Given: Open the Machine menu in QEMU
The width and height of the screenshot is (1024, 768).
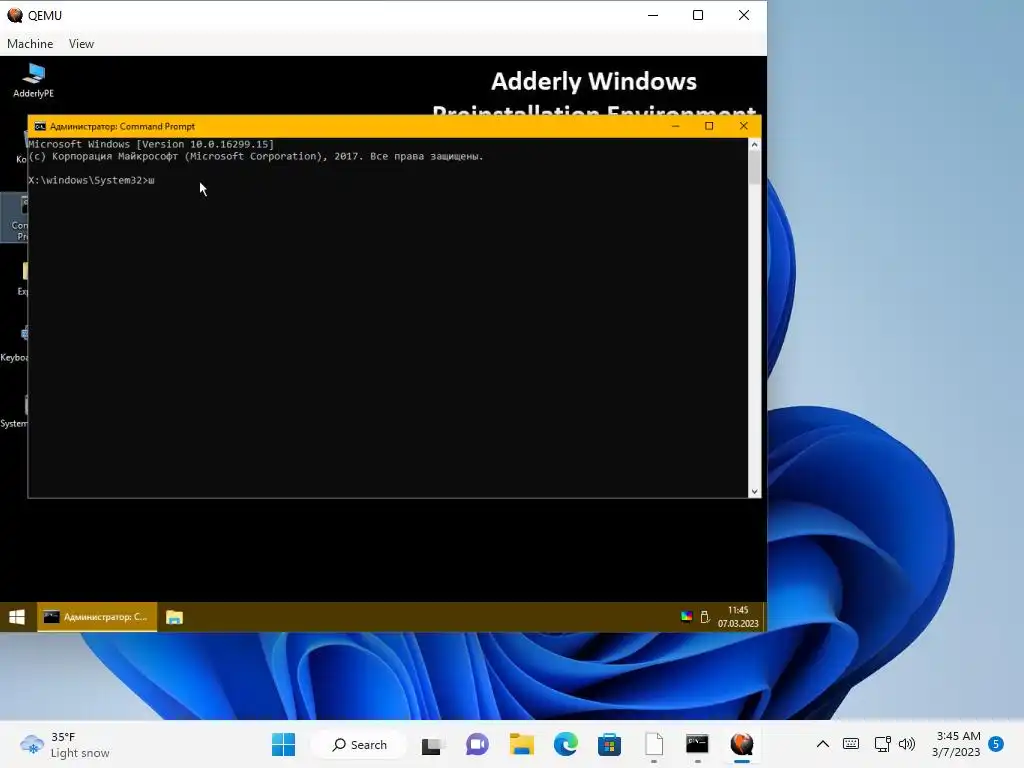Looking at the screenshot, I should pyautogui.click(x=30, y=44).
